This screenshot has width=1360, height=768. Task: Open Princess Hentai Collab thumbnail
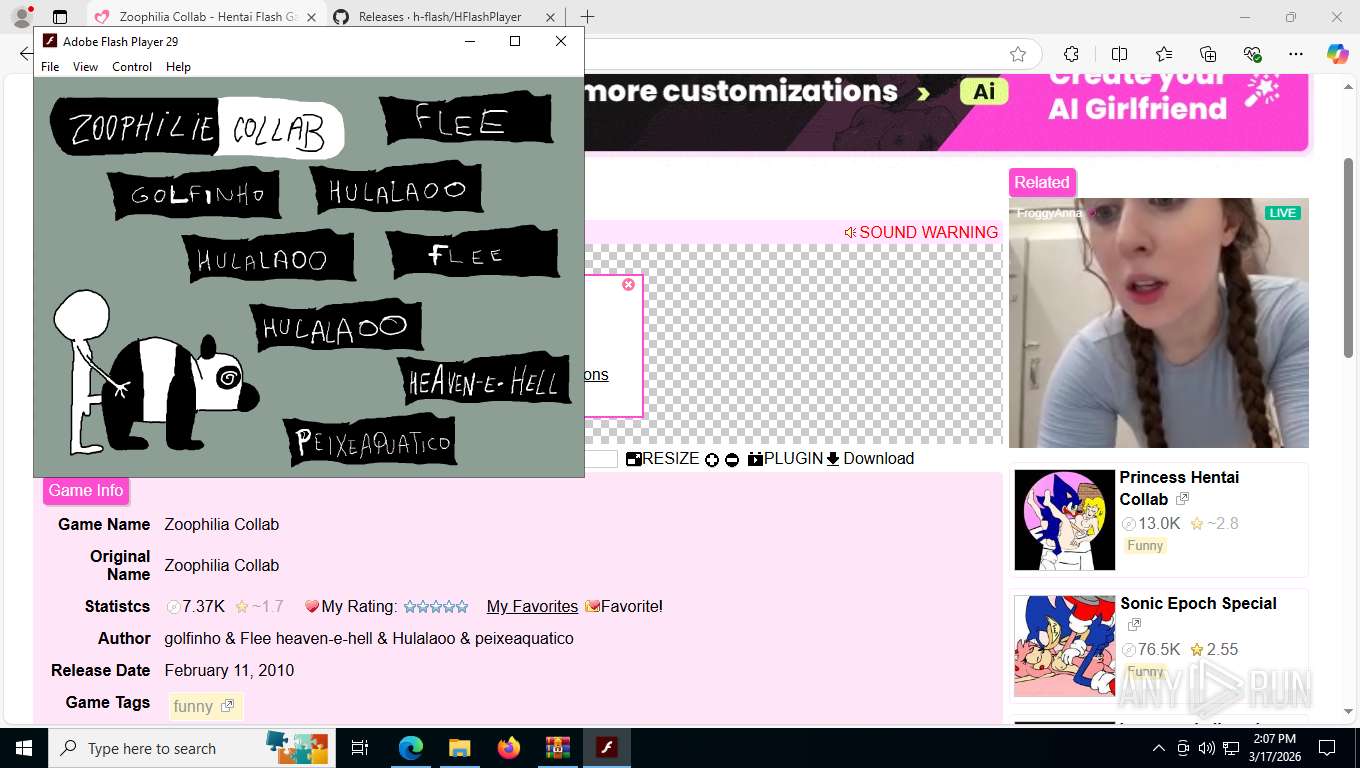pos(1064,520)
